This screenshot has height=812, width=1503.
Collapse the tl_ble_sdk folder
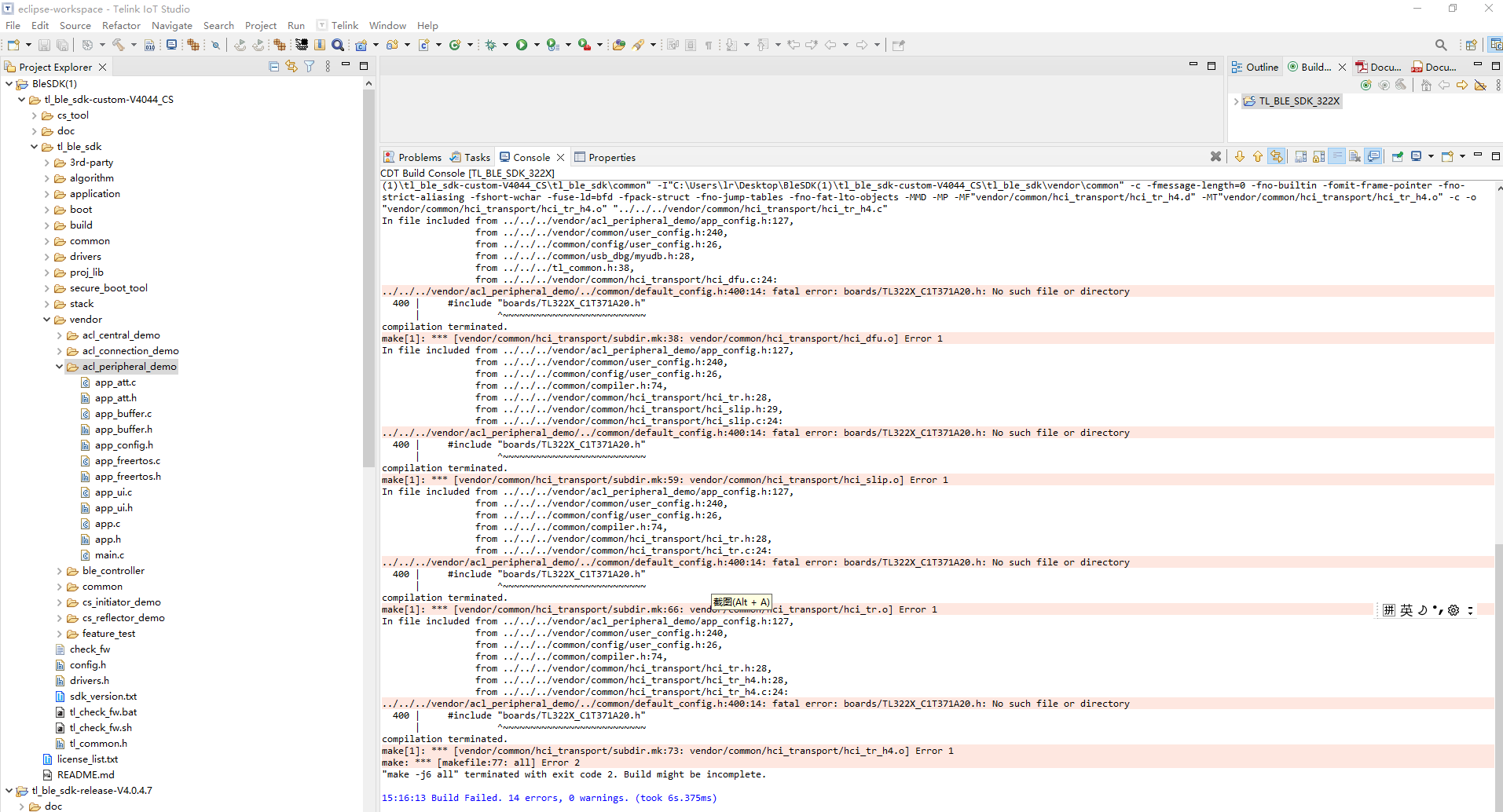pyautogui.click(x=34, y=147)
